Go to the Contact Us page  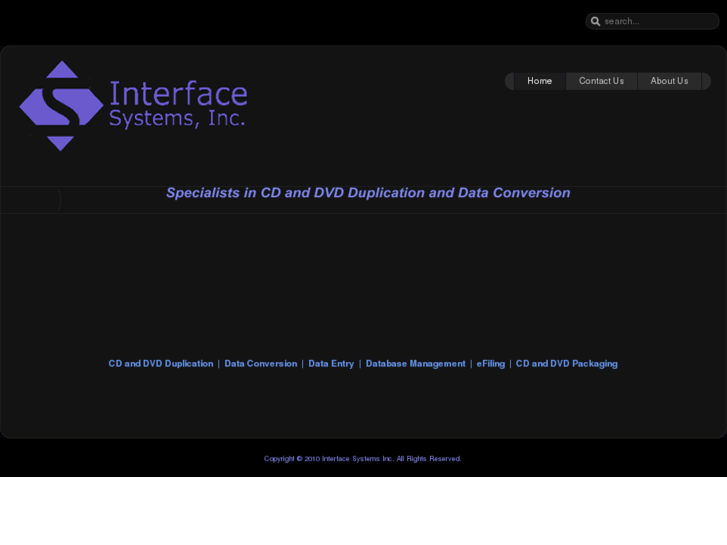click(x=601, y=81)
